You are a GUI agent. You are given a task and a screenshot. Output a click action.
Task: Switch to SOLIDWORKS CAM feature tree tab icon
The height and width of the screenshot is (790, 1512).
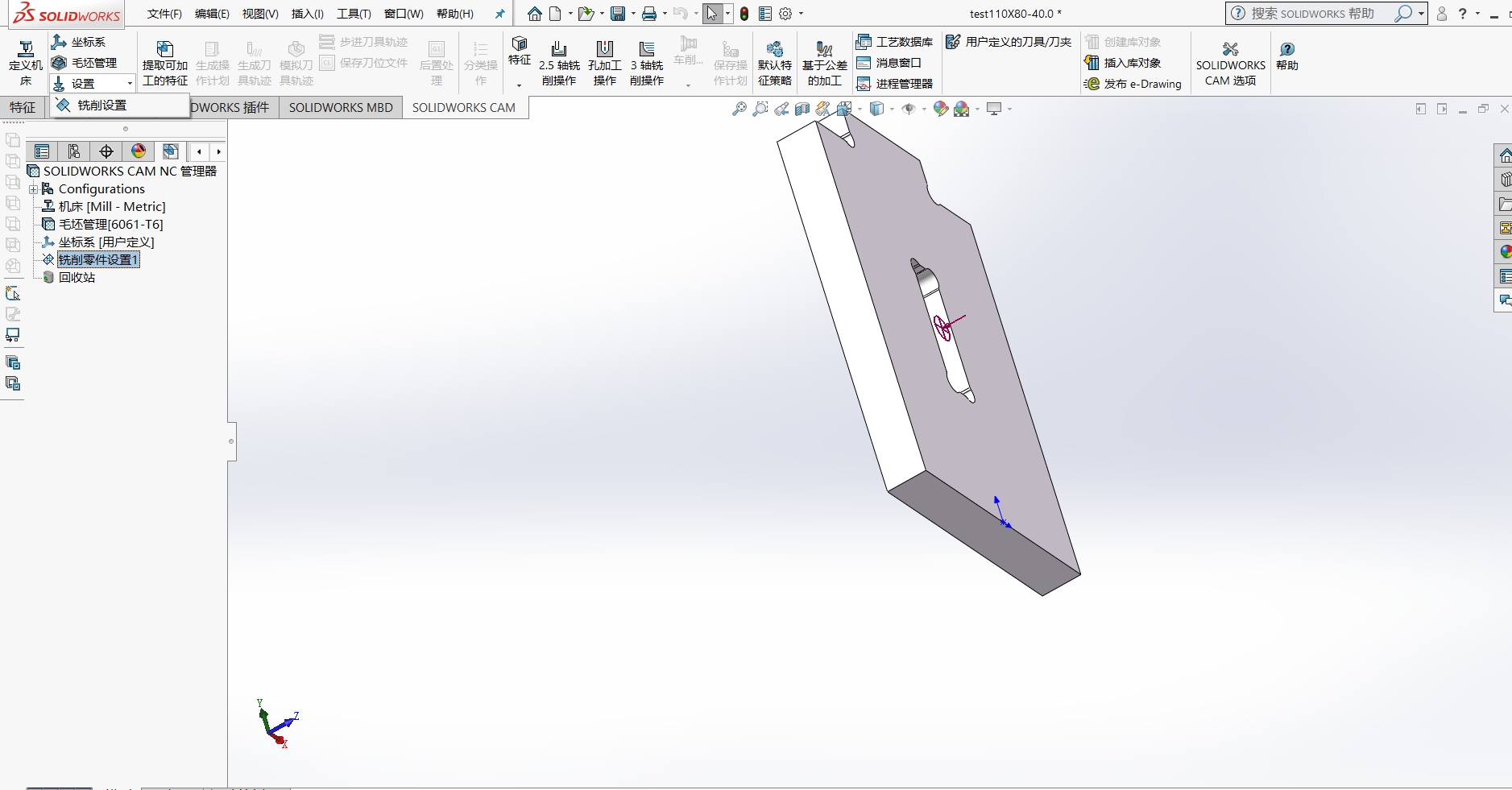tap(170, 151)
